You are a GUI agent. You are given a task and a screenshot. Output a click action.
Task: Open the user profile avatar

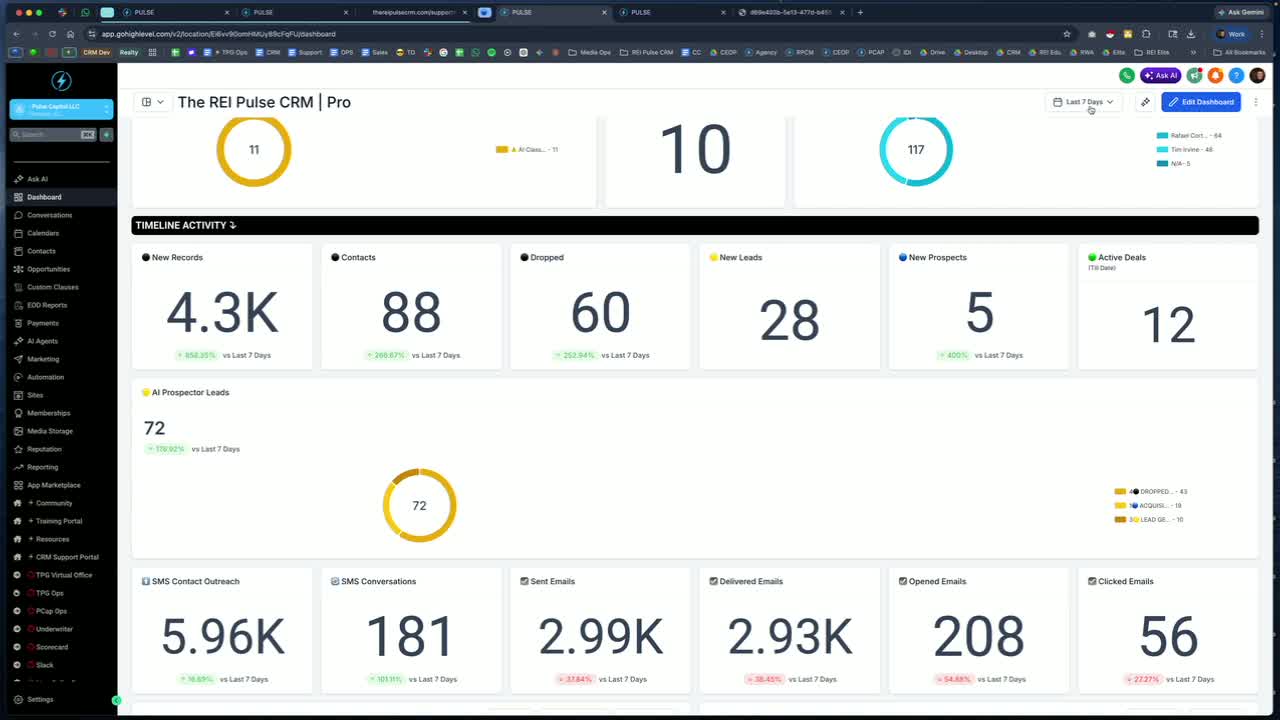coord(1257,75)
